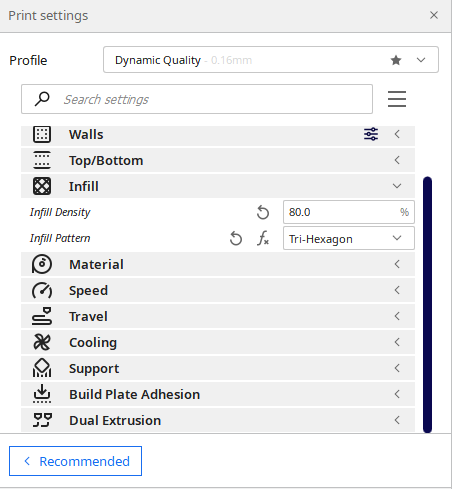Click the Dual Extrusion icon

point(42,420)
